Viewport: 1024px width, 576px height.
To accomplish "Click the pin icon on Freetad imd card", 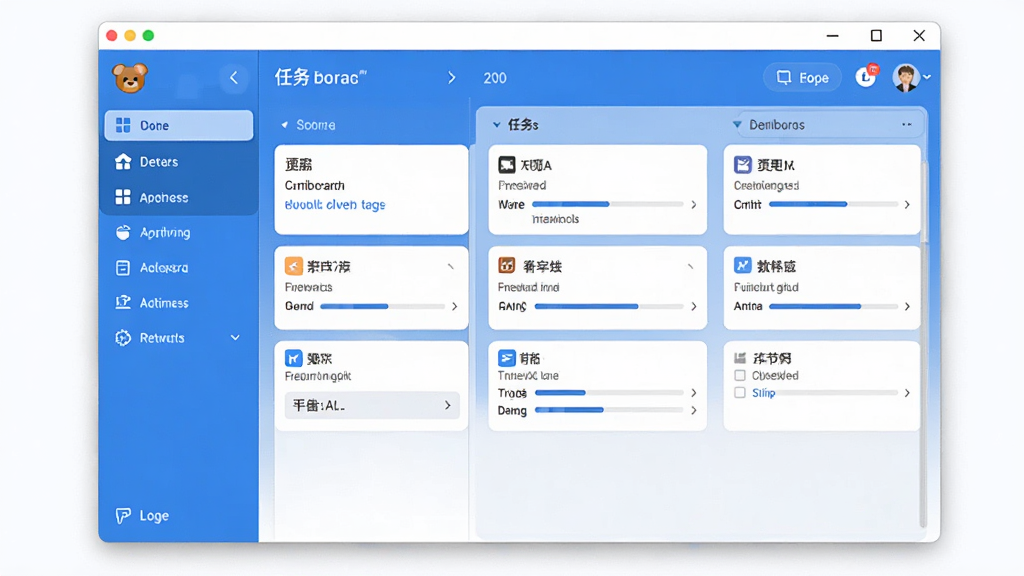I will pos(690,266).
